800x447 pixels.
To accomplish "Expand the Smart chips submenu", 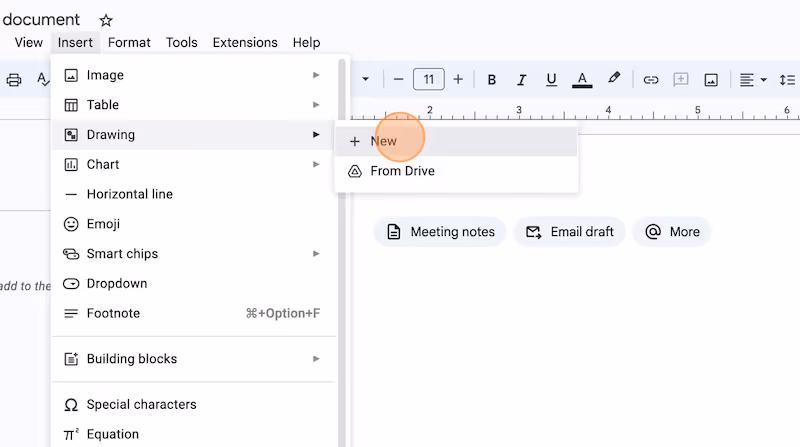I will pyautogui.click(x=194, y=254).
